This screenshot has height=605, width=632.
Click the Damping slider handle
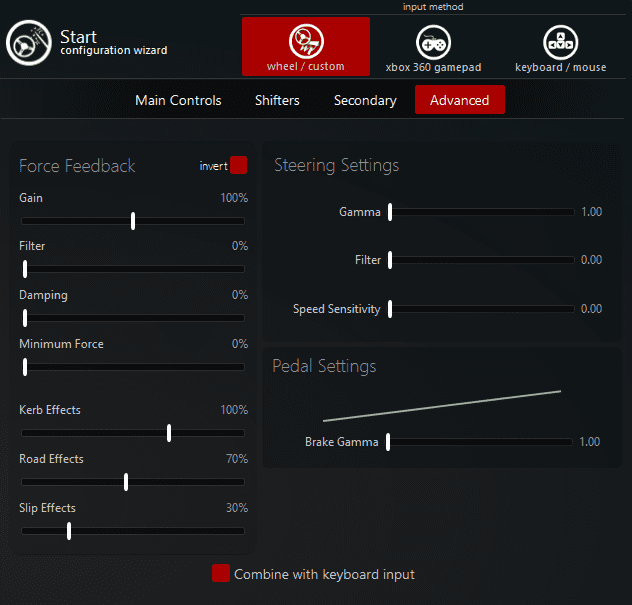tap(25, 318)
